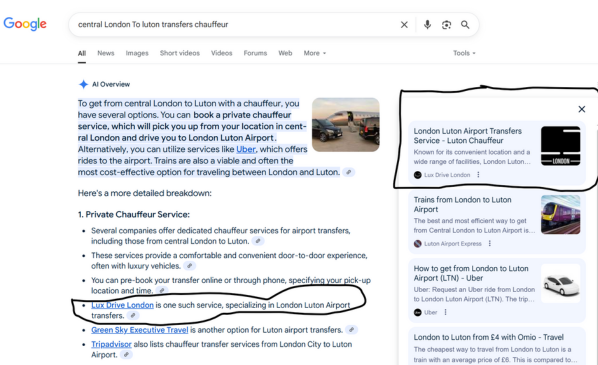Screen dimensions: 598x365
Task: Open three-dot menu for Lux Drive London source
Action: pyautogui.click(x=478, y=175)
